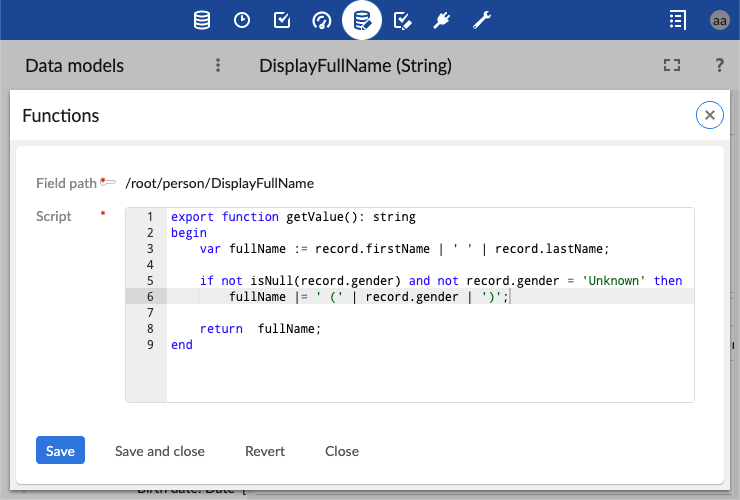Select the highlighted data model editor icon
This screenshot has height=500, width=740.
coord(362,20)
